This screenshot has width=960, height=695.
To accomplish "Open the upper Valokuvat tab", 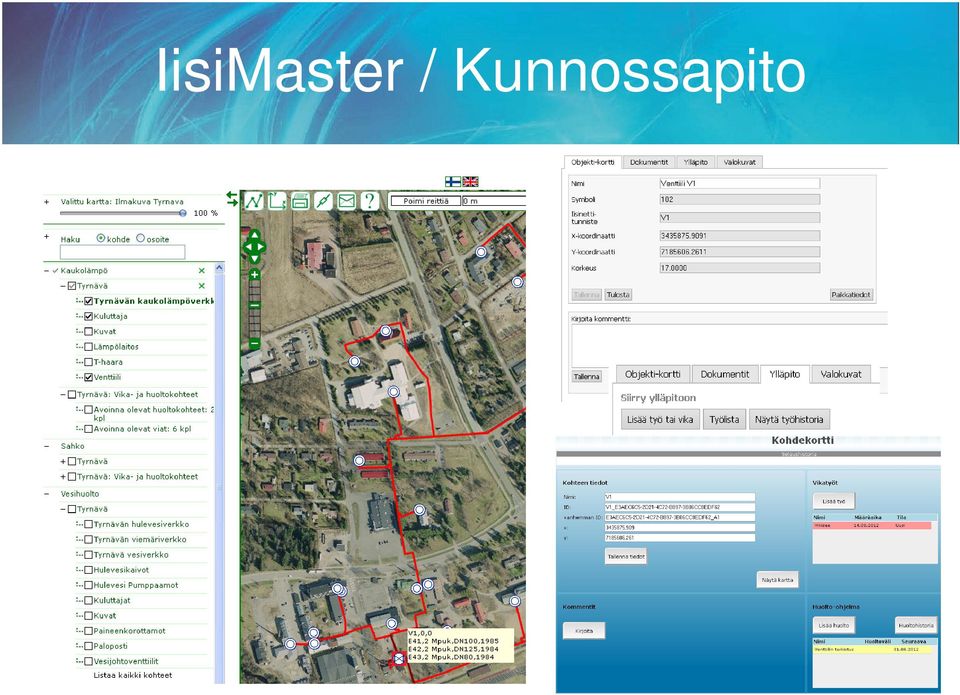I will pos(740,162).
